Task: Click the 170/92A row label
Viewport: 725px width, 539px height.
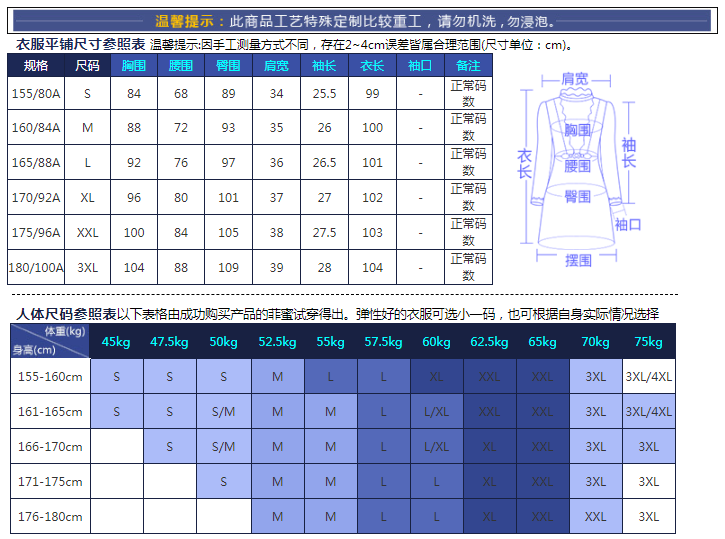Action: pos(36,198)
